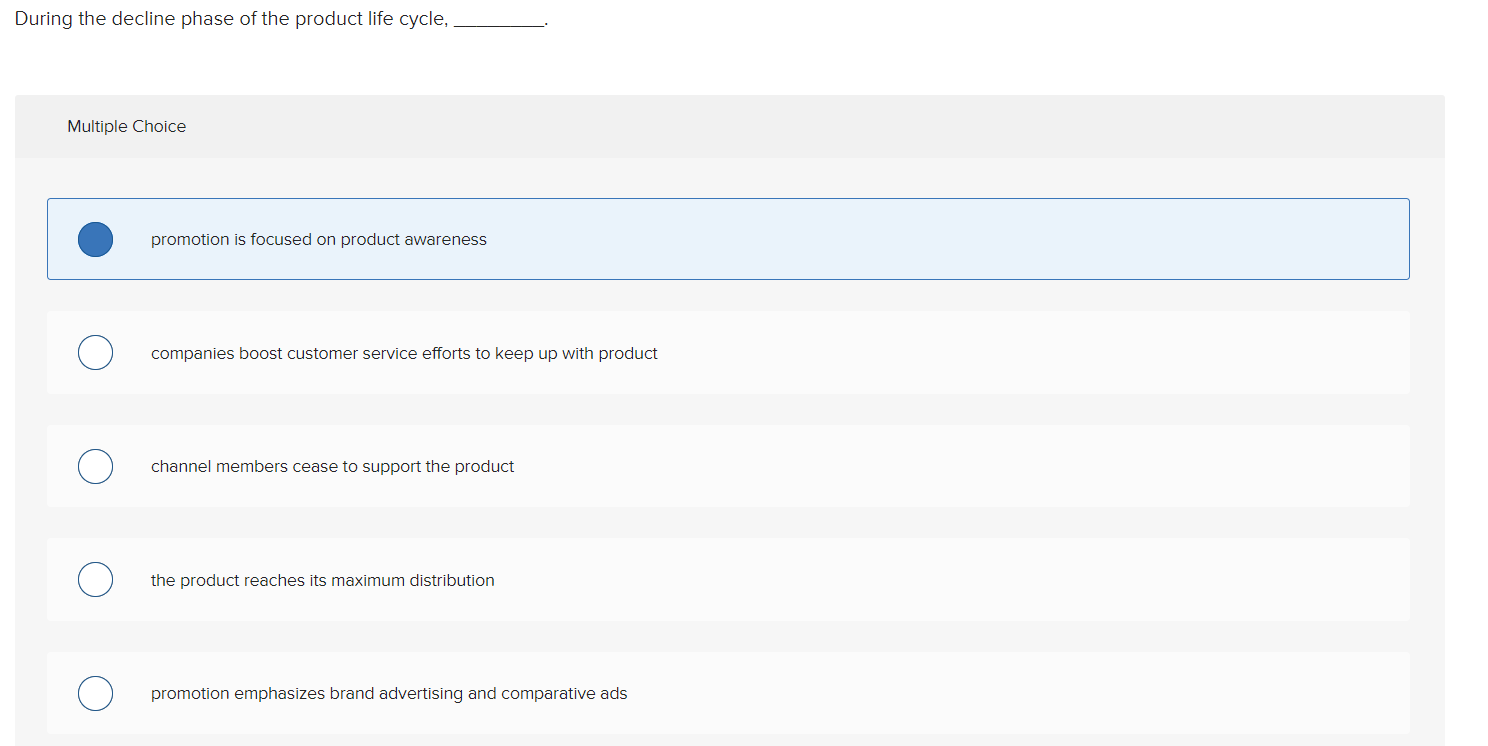Click the highlighted answer "promotion is focused on product awareness"
The width and height of the screenshot is (1488, 746).
318,239
